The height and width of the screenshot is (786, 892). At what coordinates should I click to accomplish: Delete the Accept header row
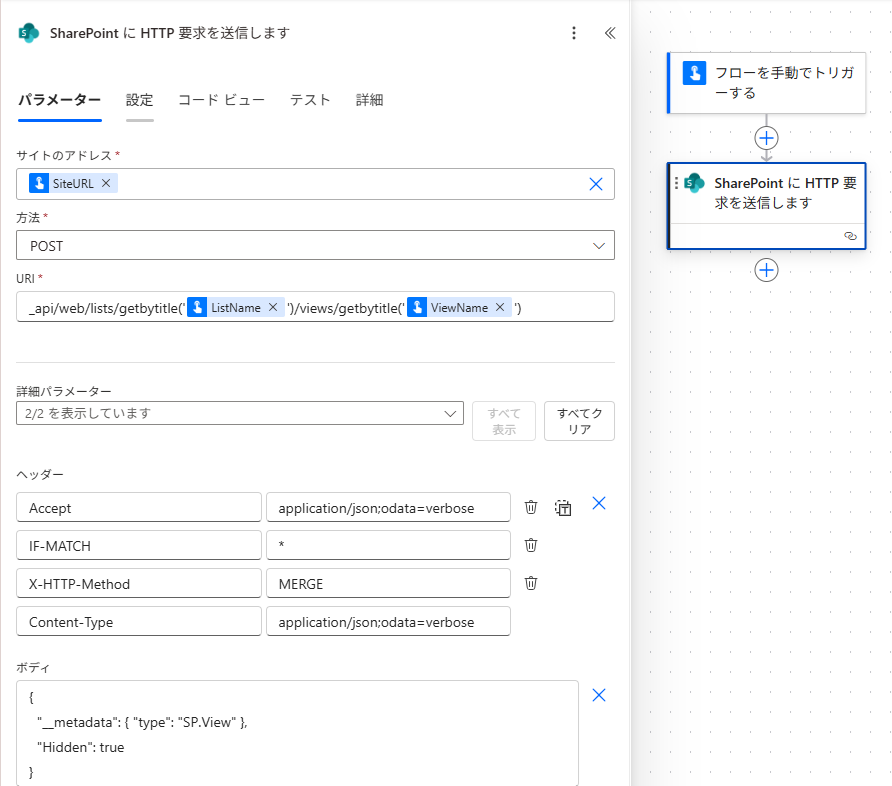coord(532,507)
